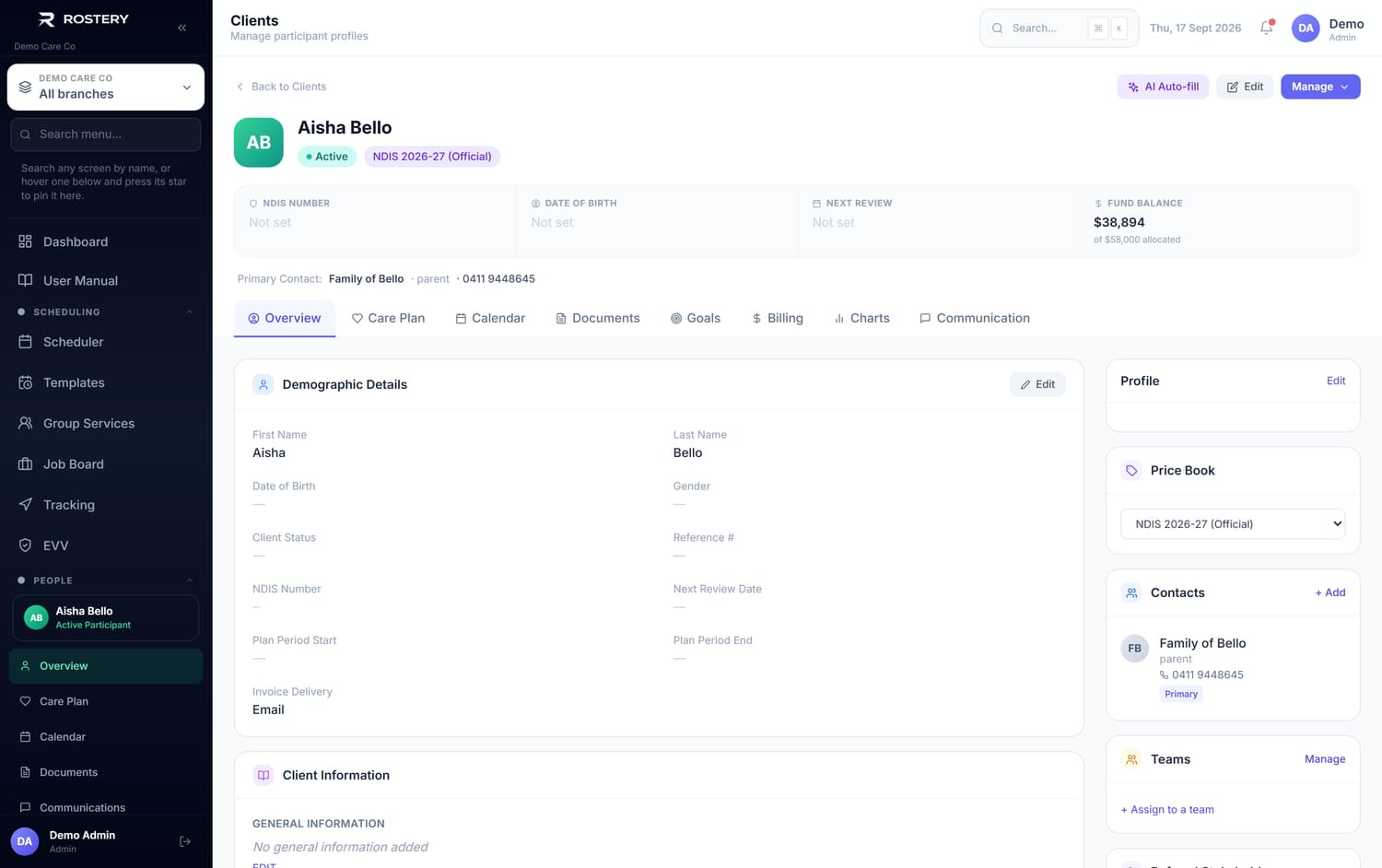Click the Demographic Details person icon
The width and height of the screenshot is (1382, 868).
tap(264, 384)
